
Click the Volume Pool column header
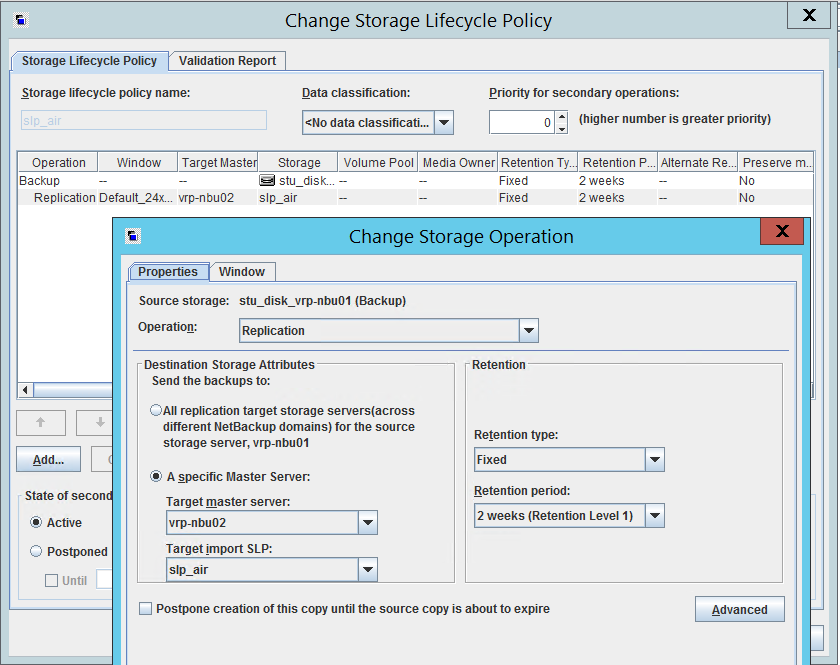pyautogui.click(x=378, y=162)
